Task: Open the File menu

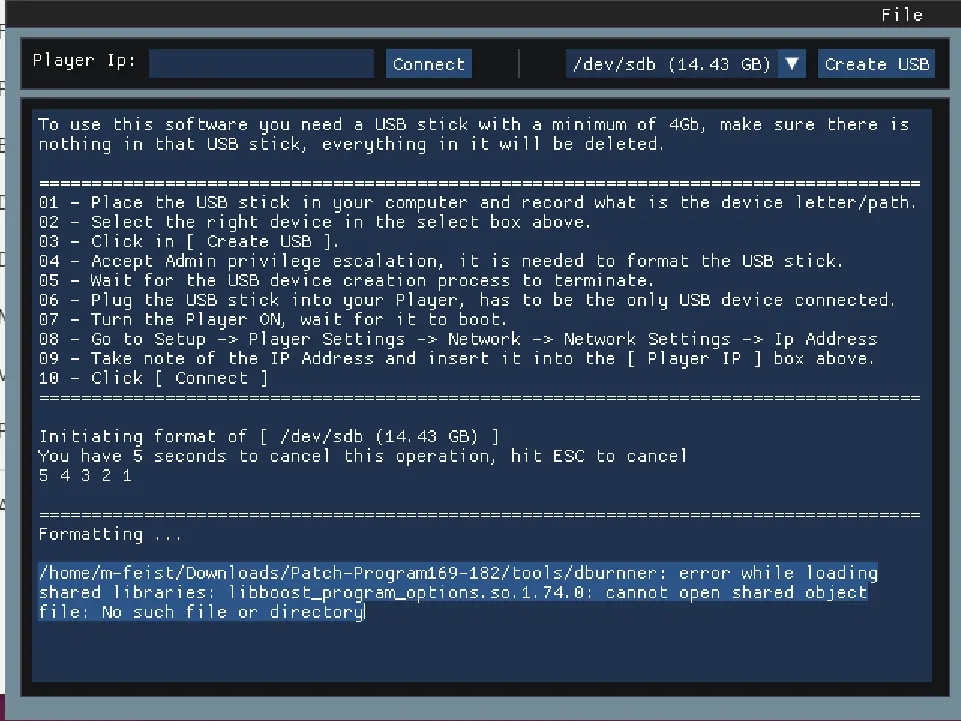Action: click(901, 15)
